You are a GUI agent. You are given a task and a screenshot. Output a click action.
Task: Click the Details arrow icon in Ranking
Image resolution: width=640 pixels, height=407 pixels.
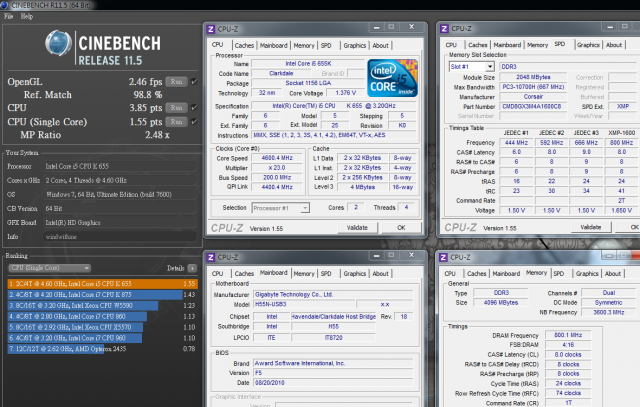click(x=192, y=268)
